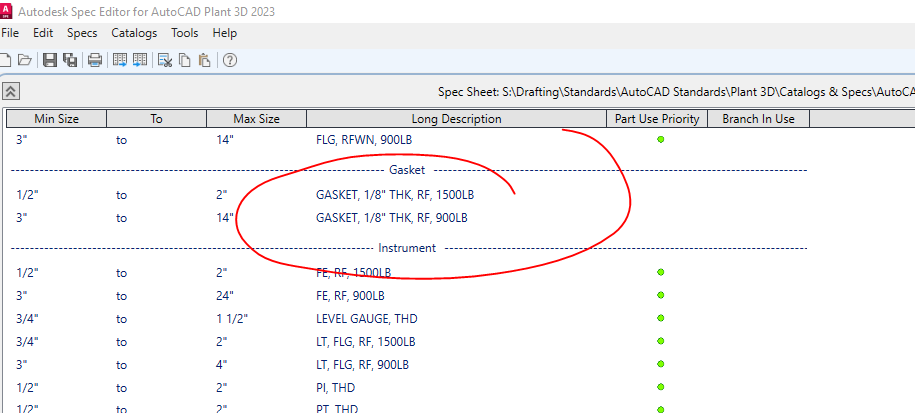Cut selection with the scissors icon
Image resolution: width=915 pixels, height=413 pixels.
pos(165,60)
